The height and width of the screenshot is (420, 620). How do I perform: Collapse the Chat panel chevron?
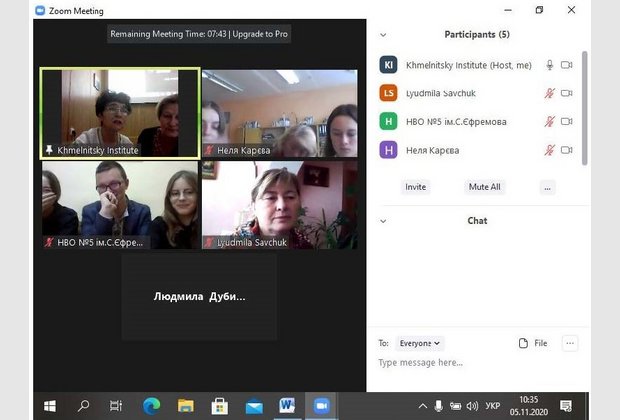click(383, 221)
